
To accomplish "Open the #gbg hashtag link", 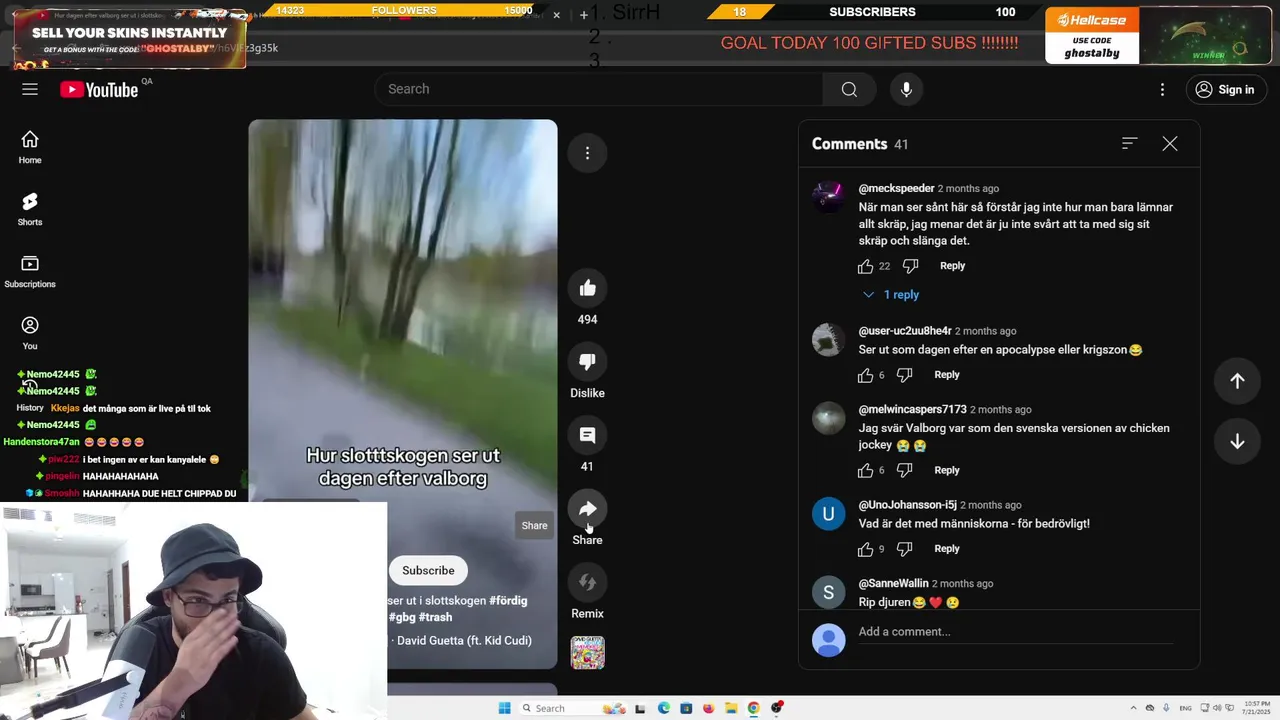I will [x=402, y=617].
